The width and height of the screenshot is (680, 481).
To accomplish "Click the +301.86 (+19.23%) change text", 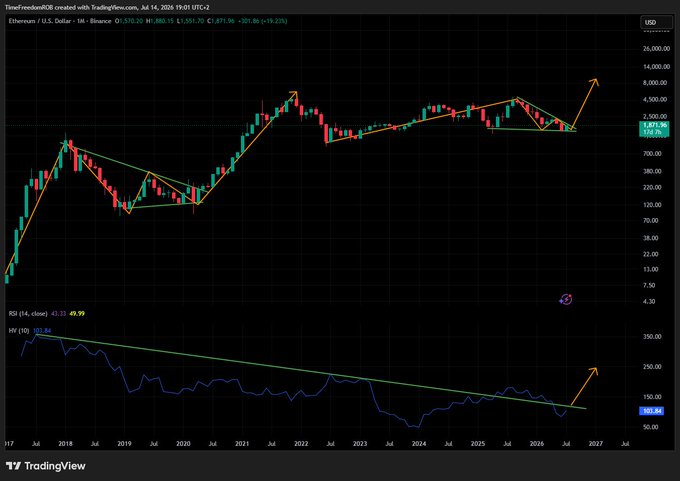I will [262, 21].
